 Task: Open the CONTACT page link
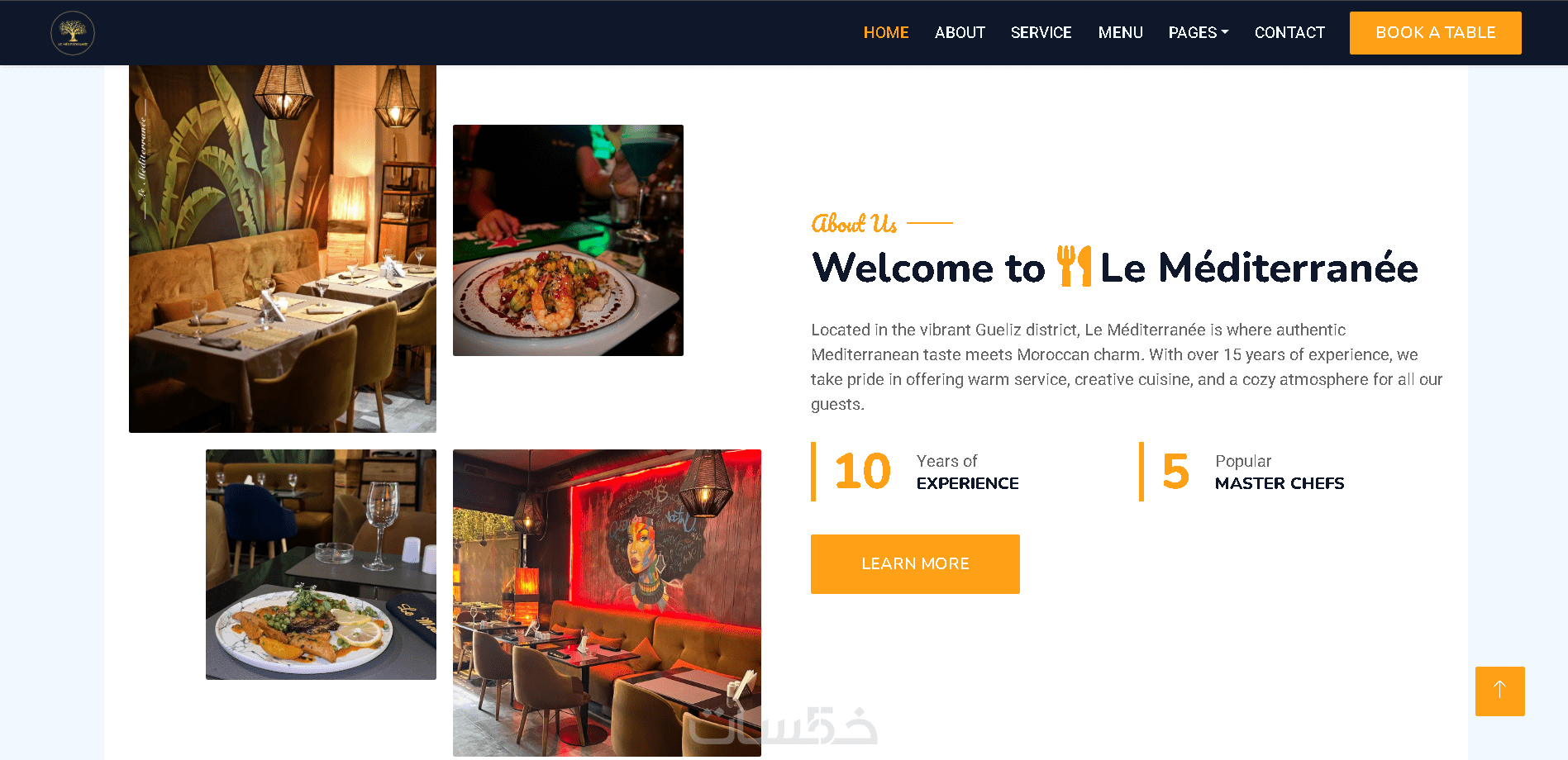[1289, 33]
